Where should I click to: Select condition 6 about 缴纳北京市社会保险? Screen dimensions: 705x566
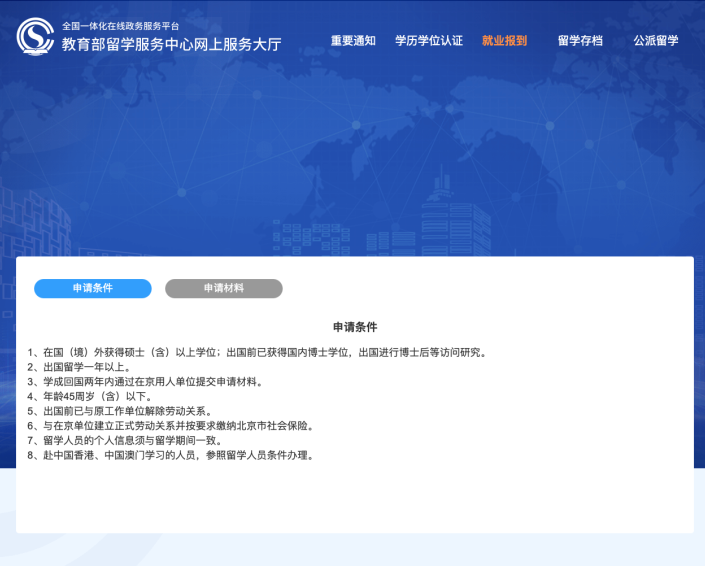pos(171,426)
